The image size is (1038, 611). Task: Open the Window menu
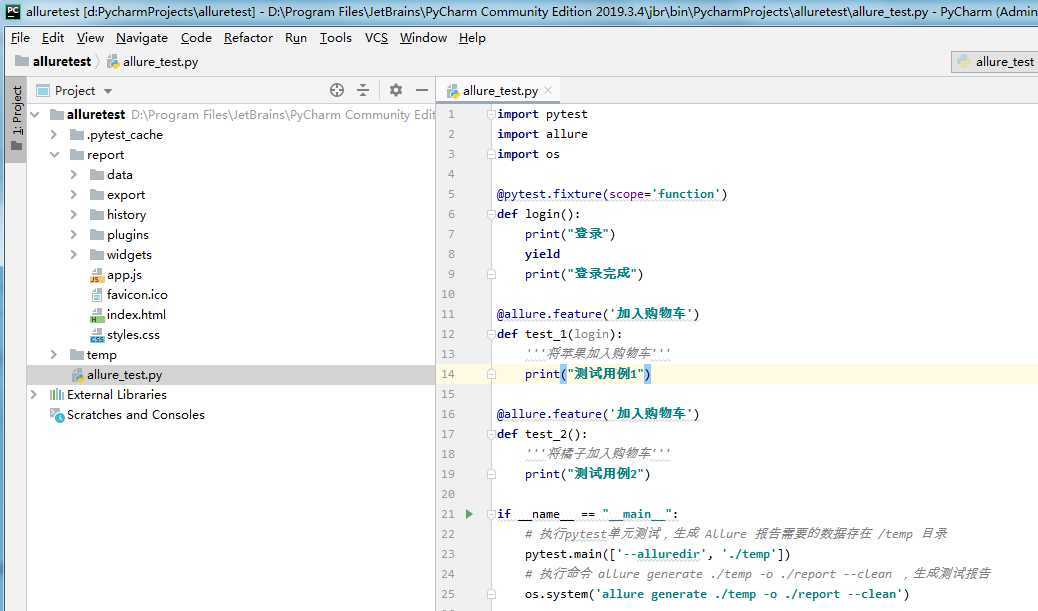[x=424, y=38]
